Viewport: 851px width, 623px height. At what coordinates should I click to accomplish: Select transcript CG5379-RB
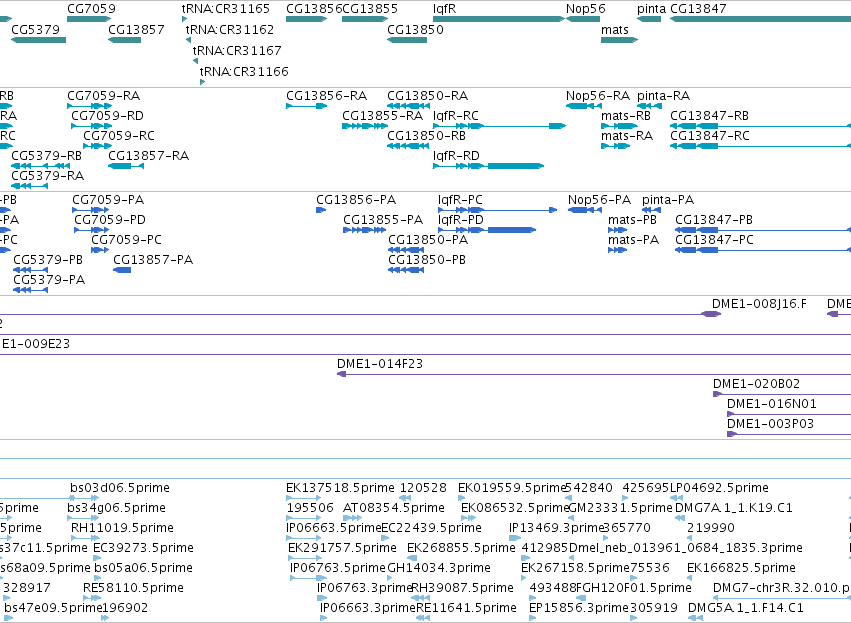coord(41,166)
